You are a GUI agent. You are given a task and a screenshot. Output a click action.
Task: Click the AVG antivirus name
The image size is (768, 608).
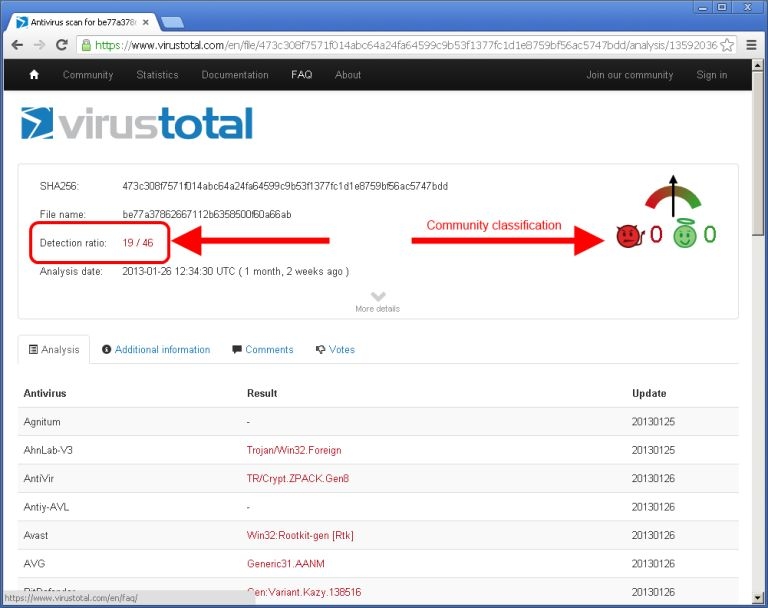point(34,563)
